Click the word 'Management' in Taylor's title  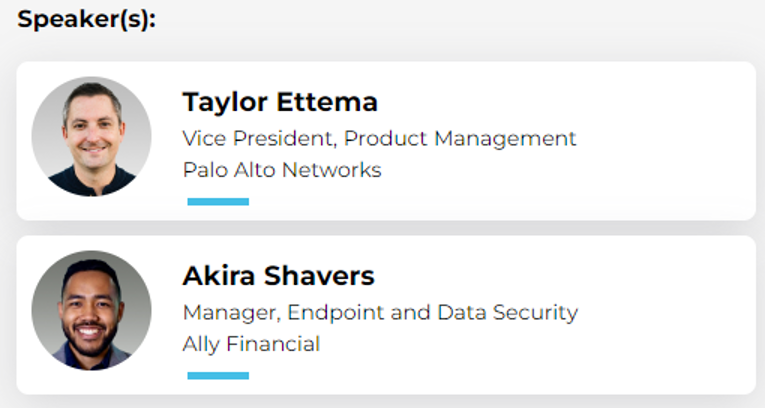[505, 139]
